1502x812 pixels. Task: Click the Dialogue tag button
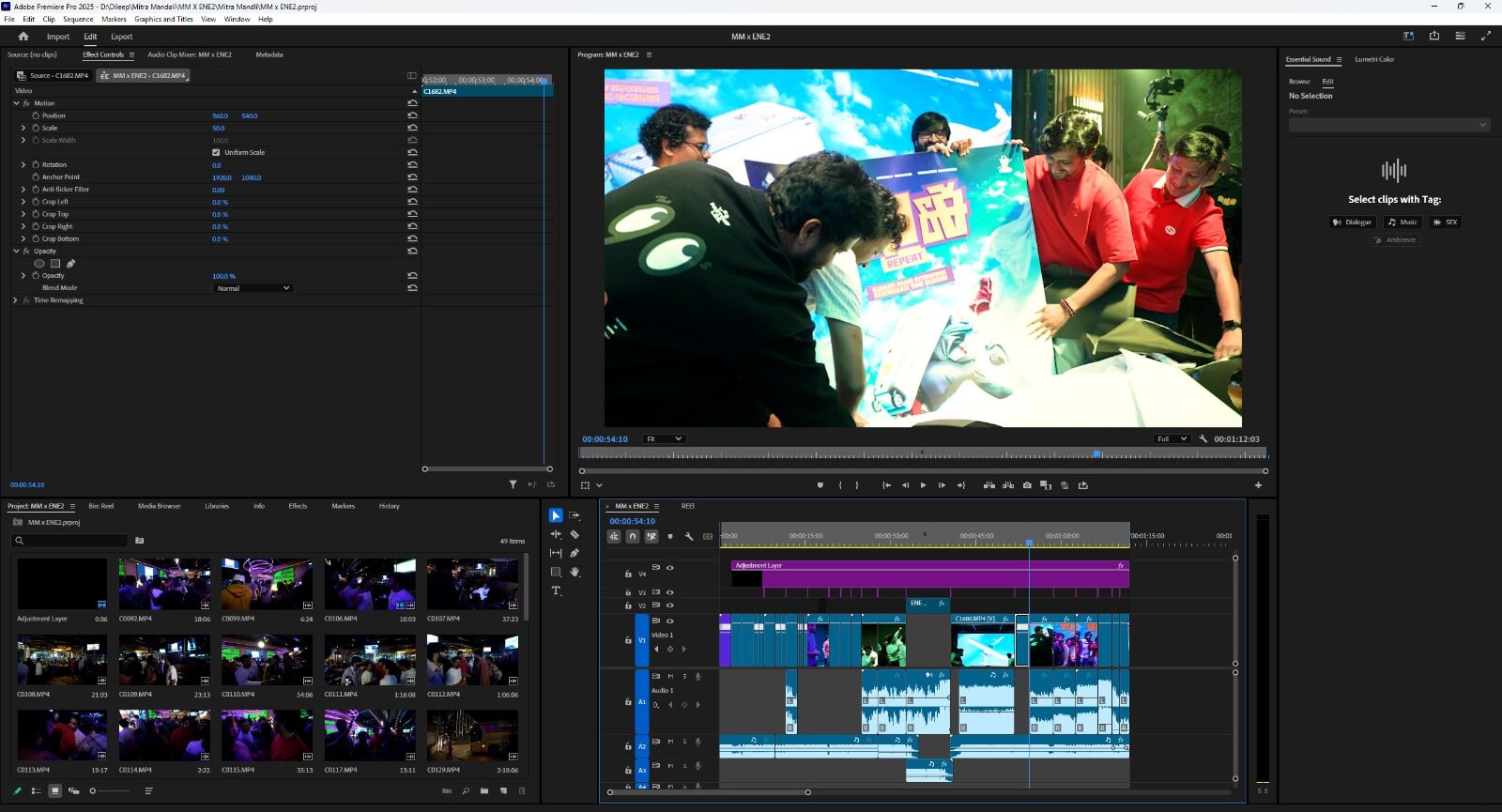click(1353, 222)
